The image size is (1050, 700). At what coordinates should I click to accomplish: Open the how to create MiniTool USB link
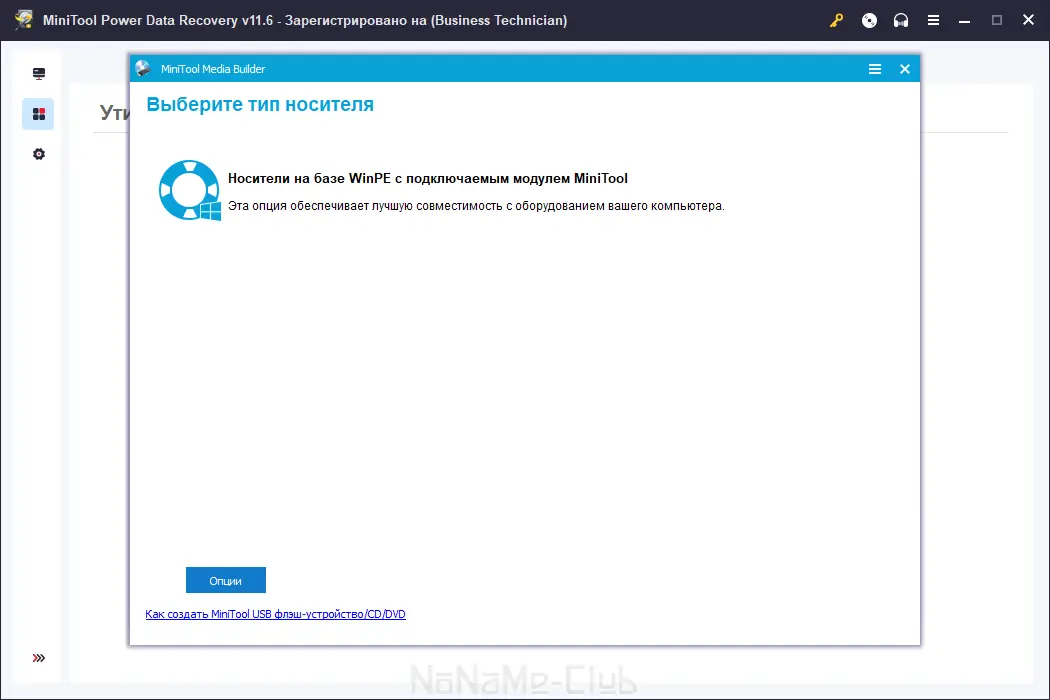click(275, 614)
